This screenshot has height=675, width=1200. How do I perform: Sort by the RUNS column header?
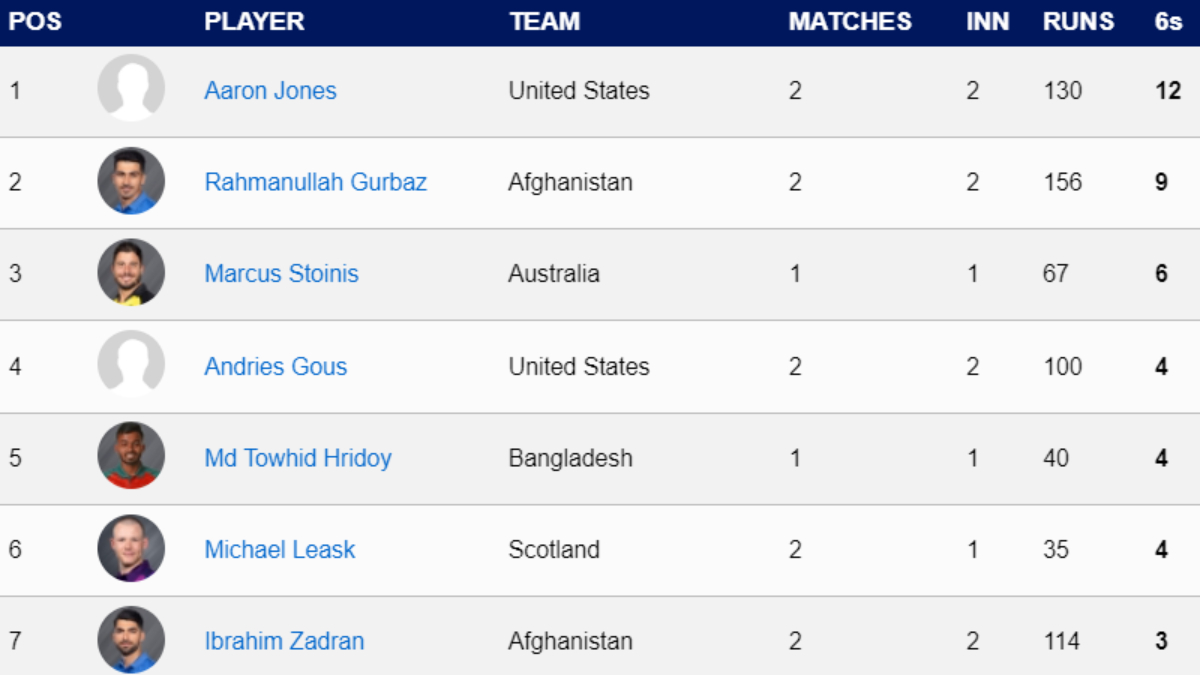pyautogui.click(x=1078, y=22)
